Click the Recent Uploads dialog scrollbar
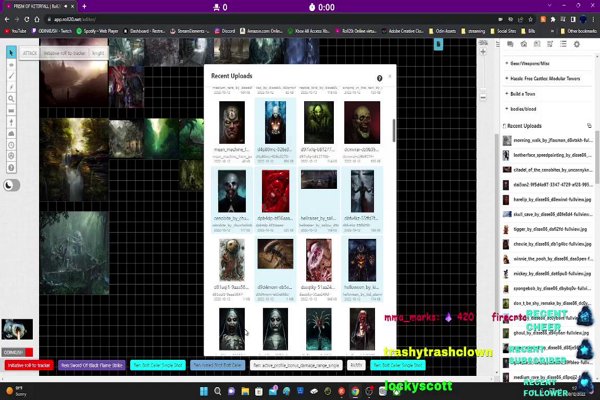600x400 pixels. [394, 130]
